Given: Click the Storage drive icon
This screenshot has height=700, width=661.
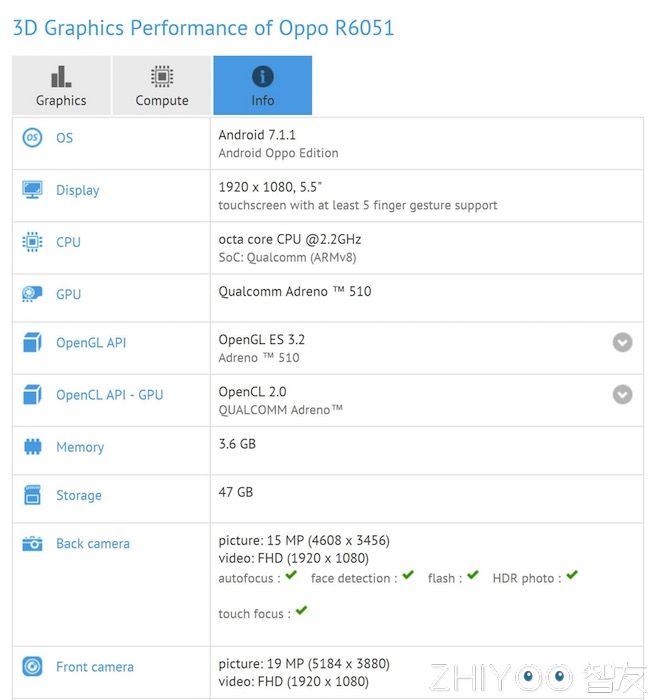Looking at the screenshot, I should pyautogui.click(x=33, y=495).
